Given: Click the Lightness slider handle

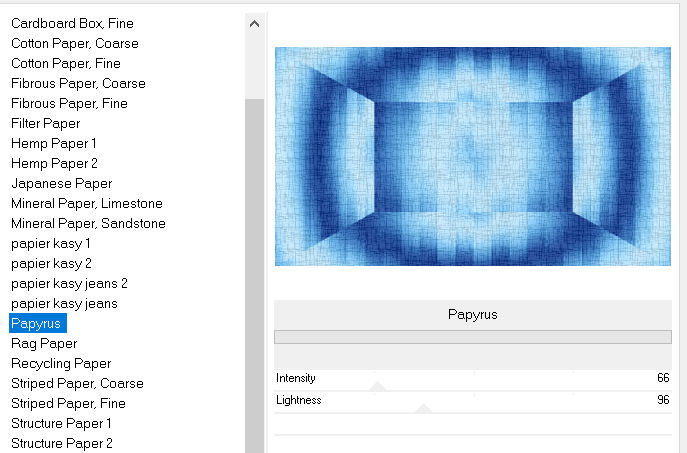Looking at the screenshot, I should (423, 408).
